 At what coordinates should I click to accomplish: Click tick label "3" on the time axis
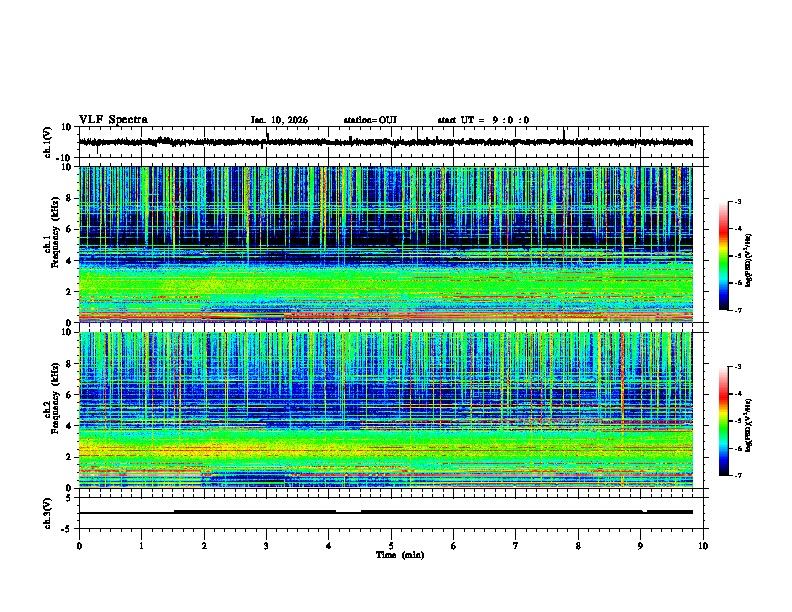pyautogui.click(x=266, y=546)
